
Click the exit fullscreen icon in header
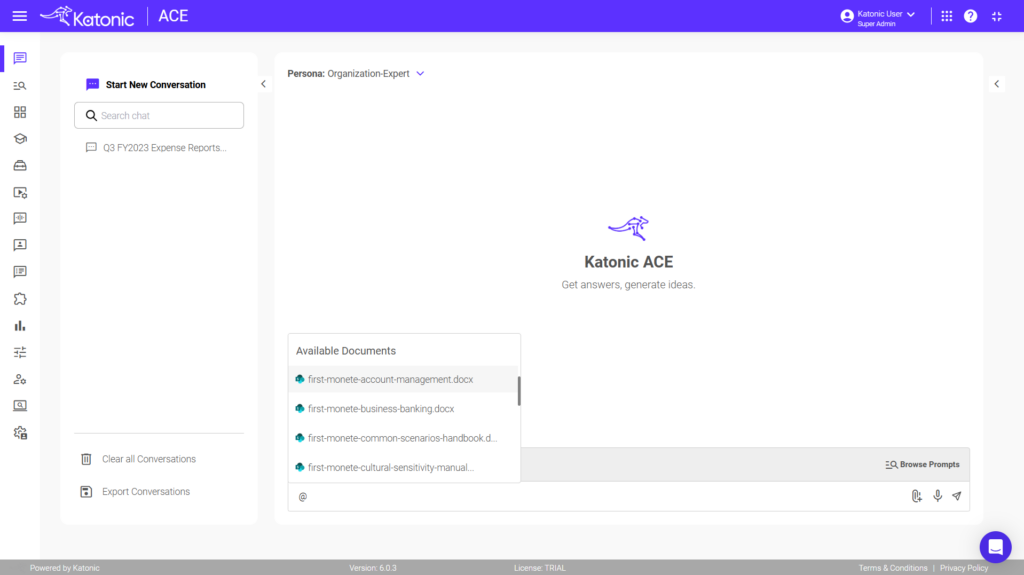point(997,16)
